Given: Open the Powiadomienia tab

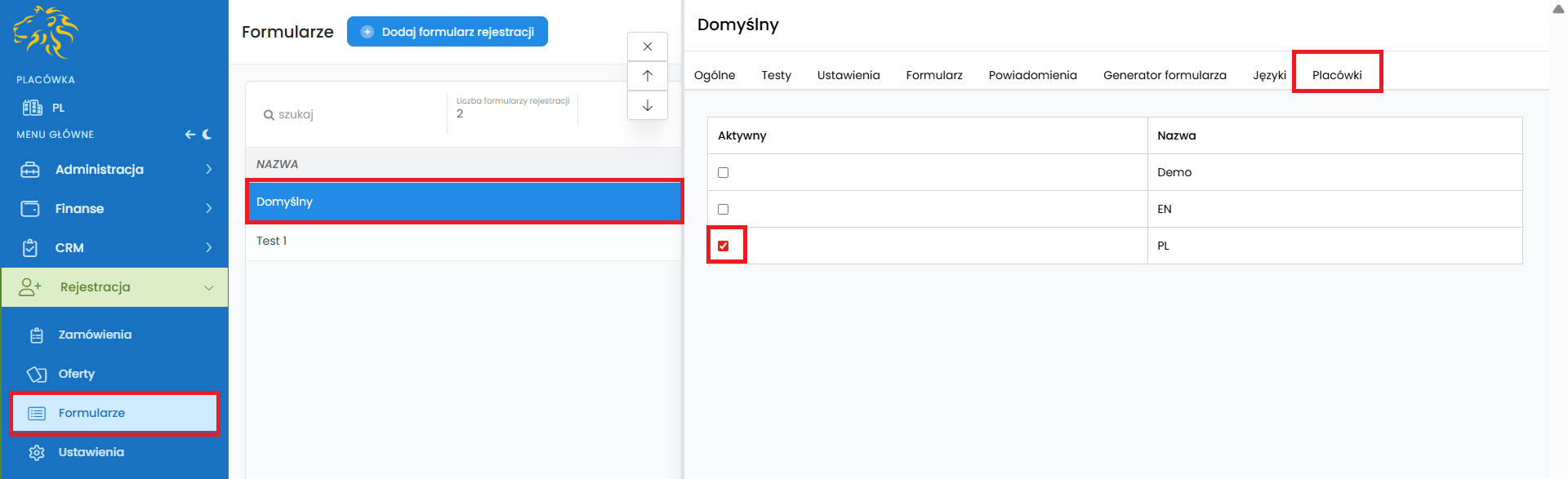Looking at the screenshot, I should coord(1032,75).
